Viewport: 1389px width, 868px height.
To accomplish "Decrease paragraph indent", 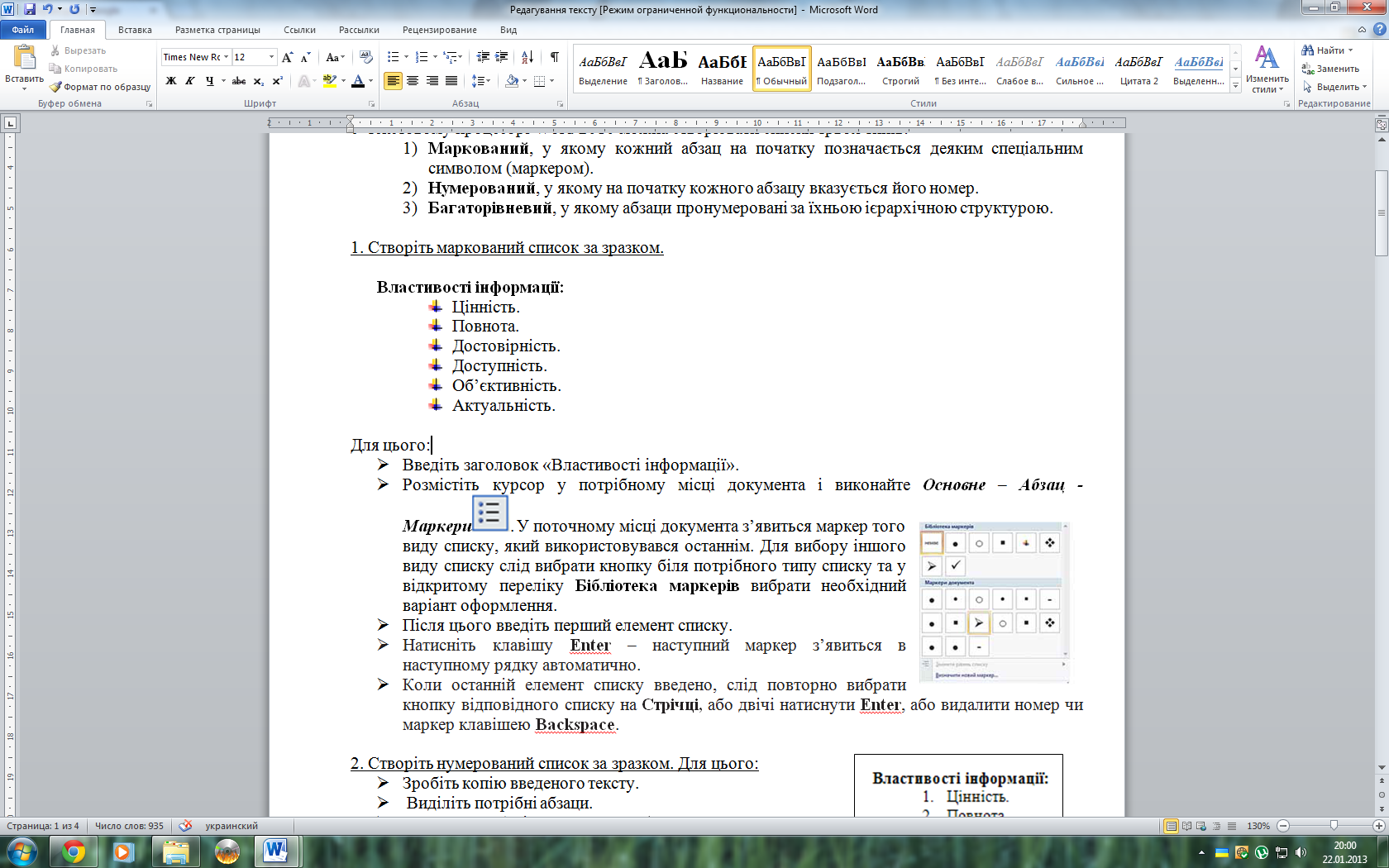I will coord(484,57).
